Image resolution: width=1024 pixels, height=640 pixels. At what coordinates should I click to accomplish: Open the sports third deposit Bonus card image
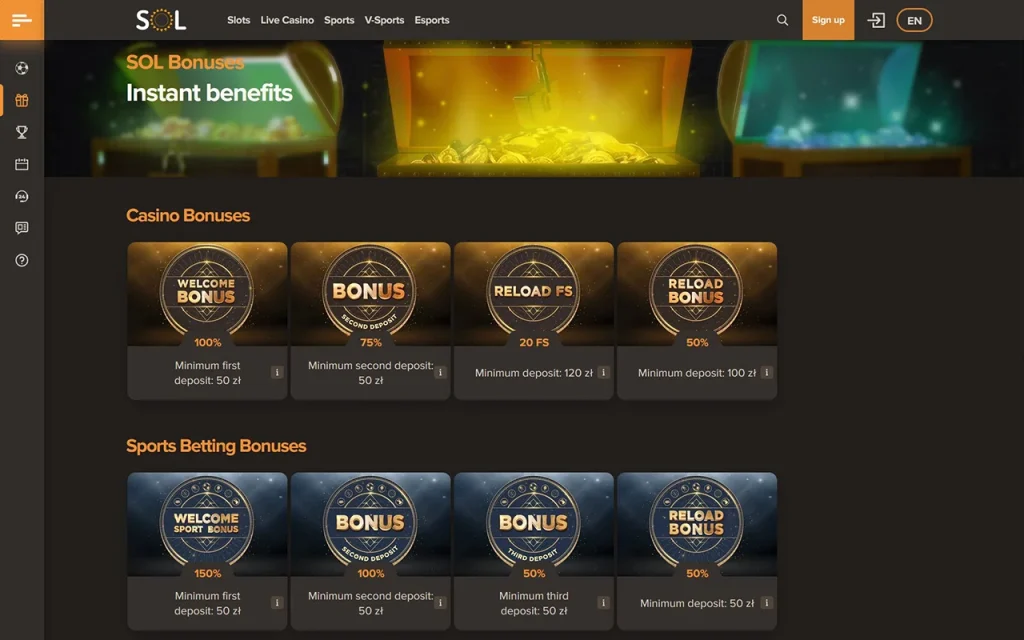pyautogui.click(x=534, y=524)
